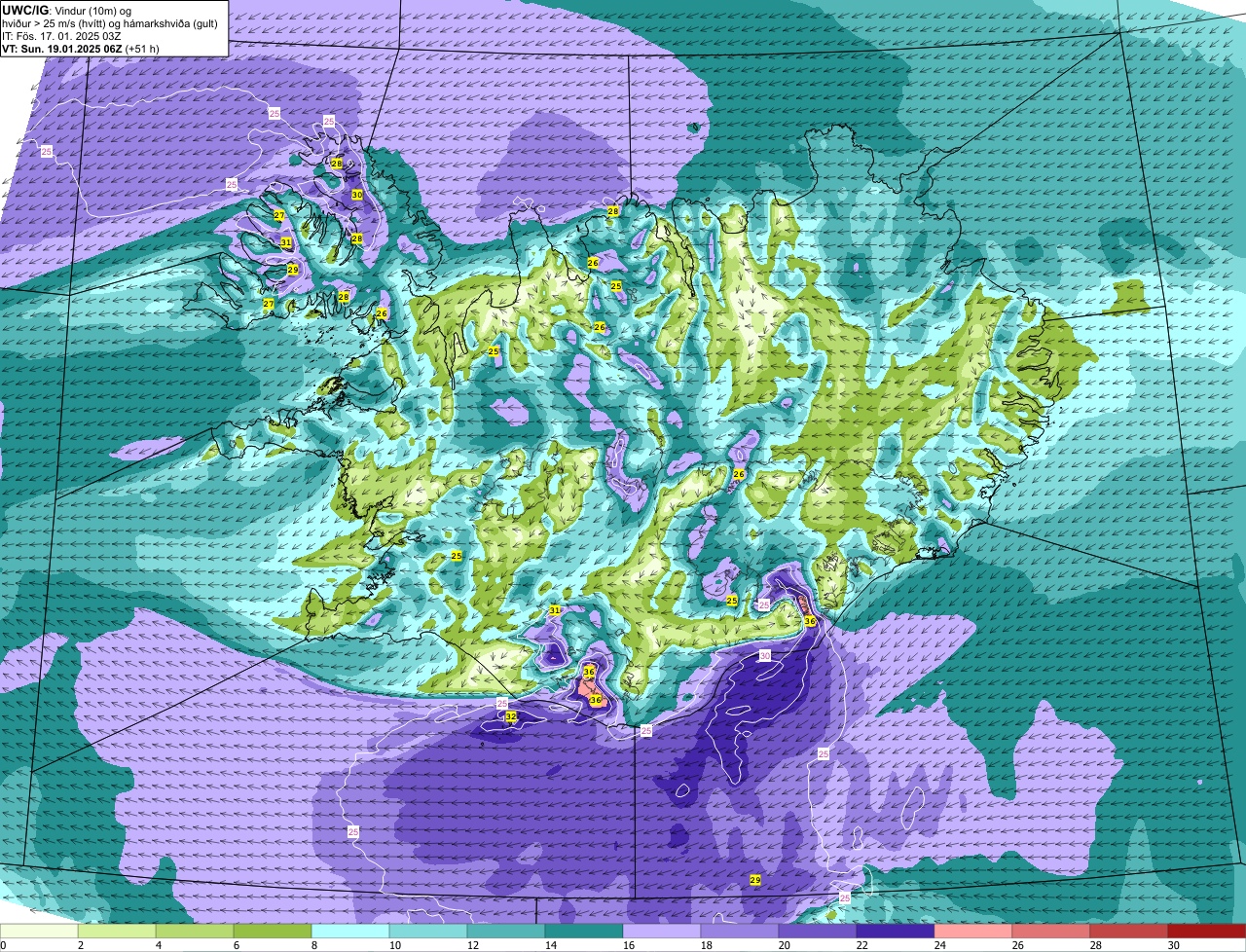
Task: Click the legend scale label "26"
Action: pyautogui.click(x=1018, y=945)
